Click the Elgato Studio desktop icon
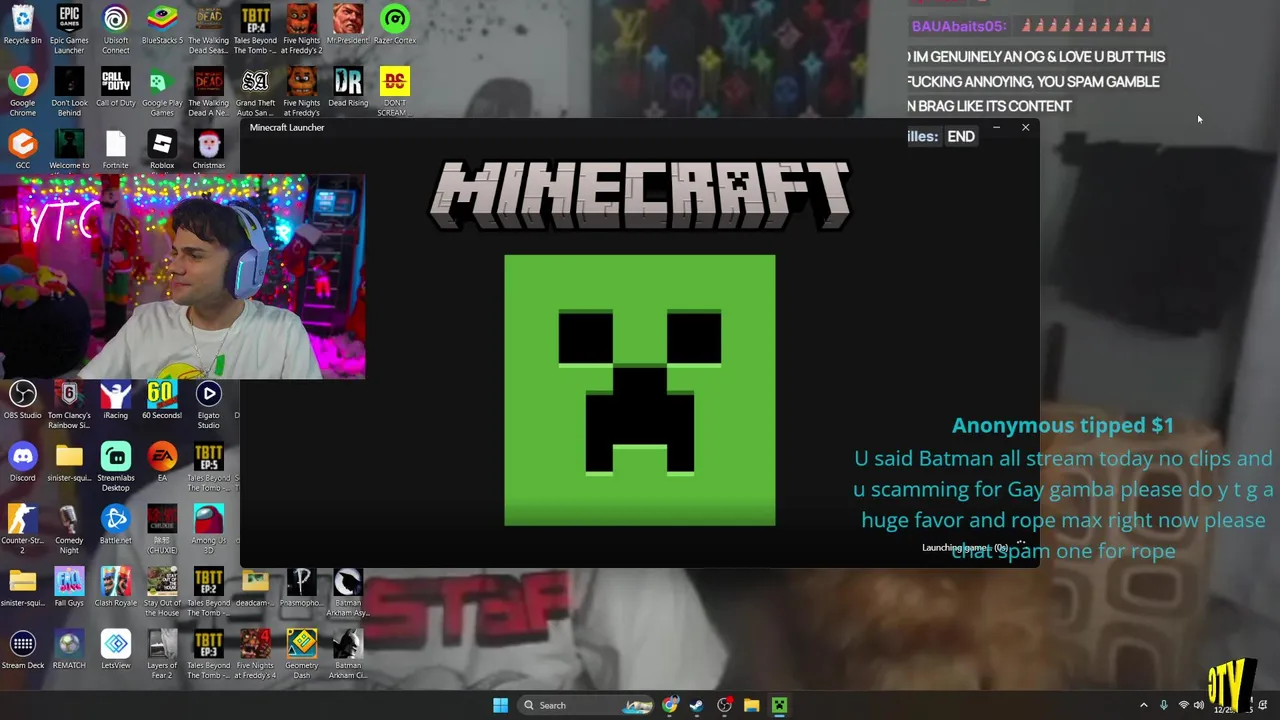Screen dimensions: 1280x720 pyautogui.click(x=208, y=405)
